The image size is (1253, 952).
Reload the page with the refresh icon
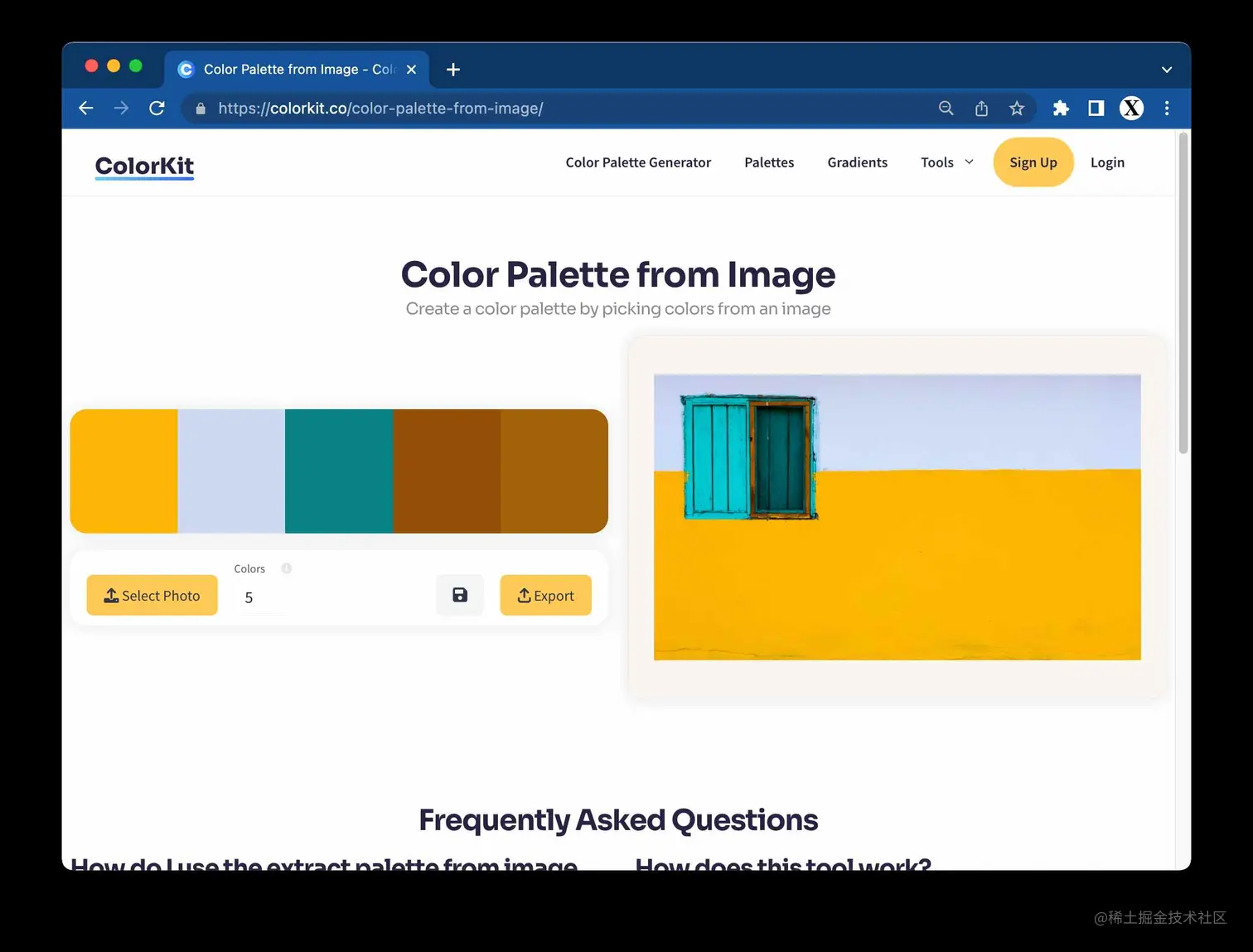(157, 108)
